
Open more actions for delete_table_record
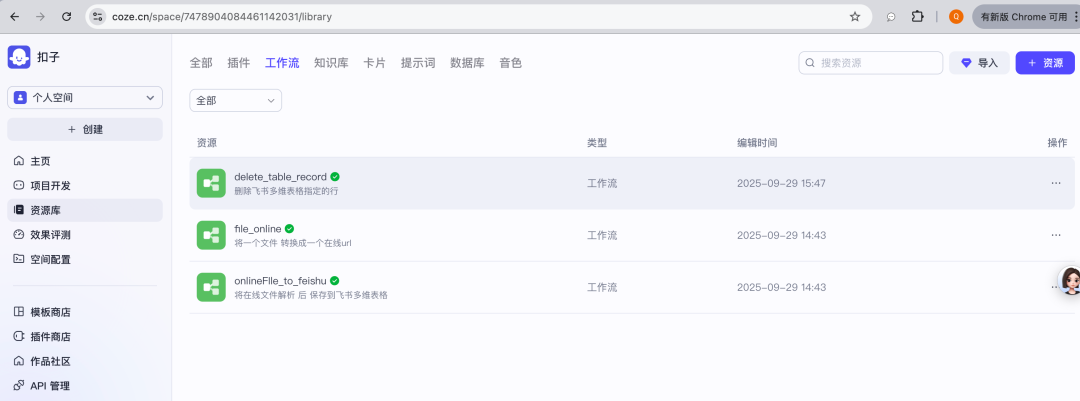tap(1056, 183)
